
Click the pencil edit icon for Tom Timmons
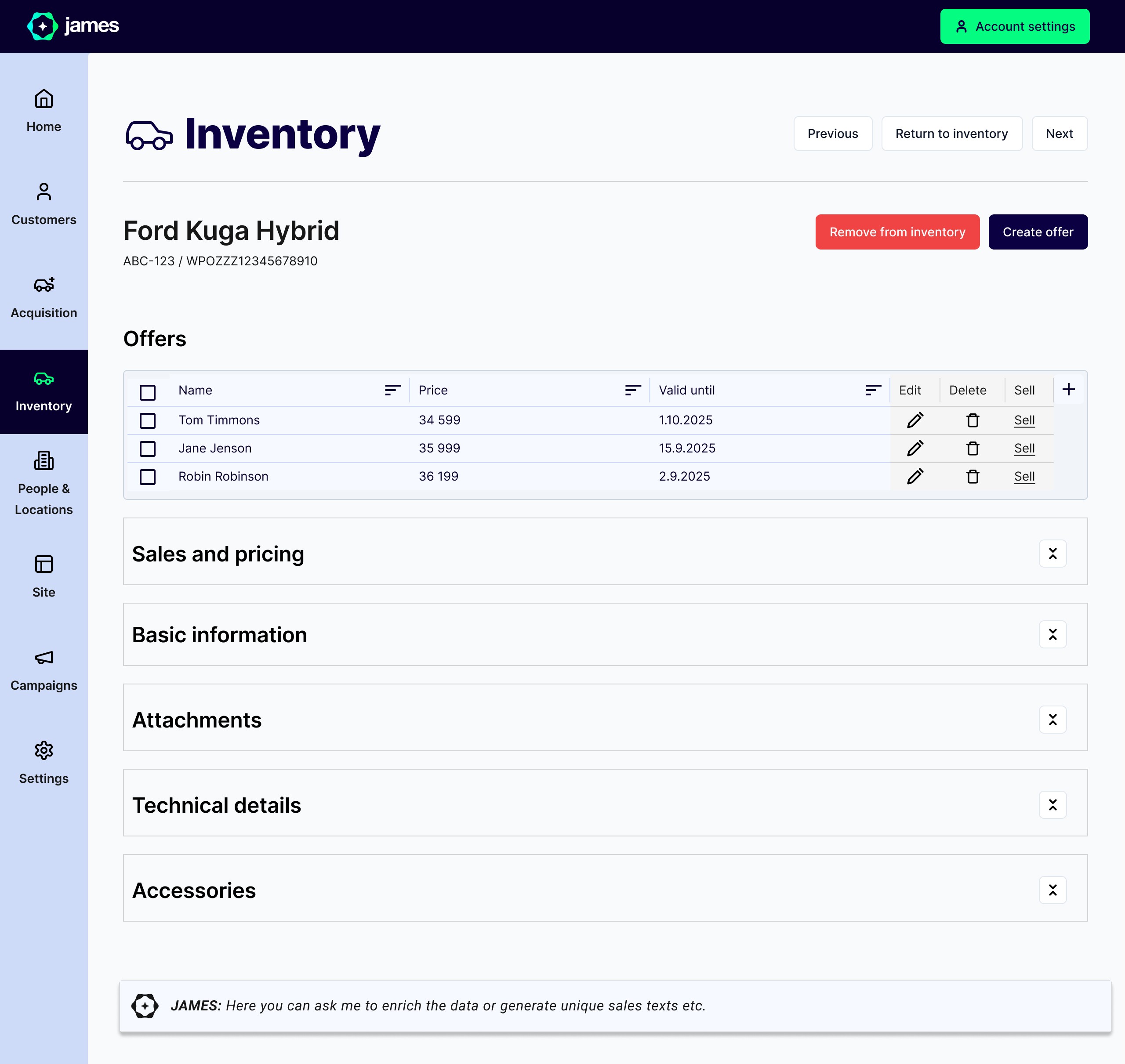915,420
